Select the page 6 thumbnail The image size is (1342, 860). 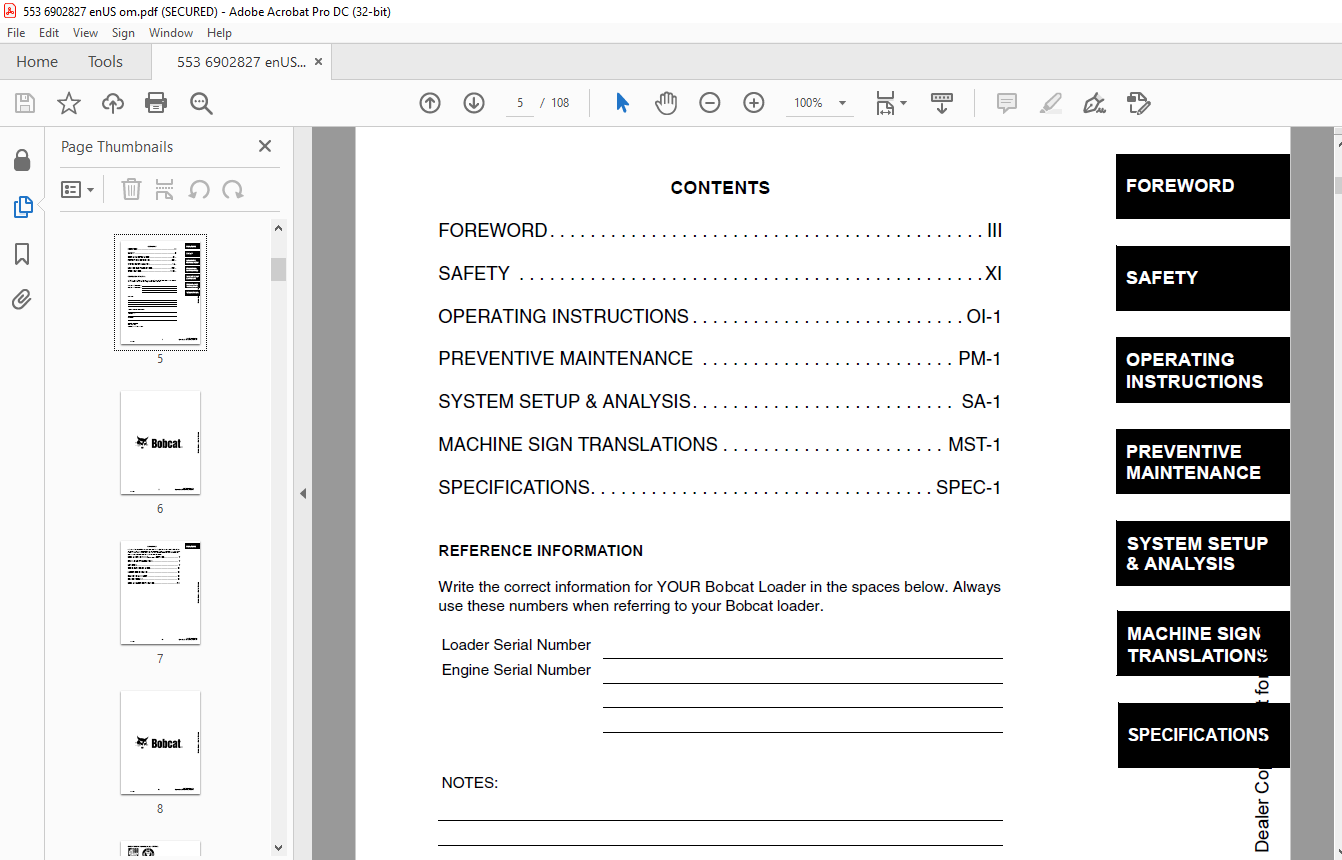click(160, 442)
